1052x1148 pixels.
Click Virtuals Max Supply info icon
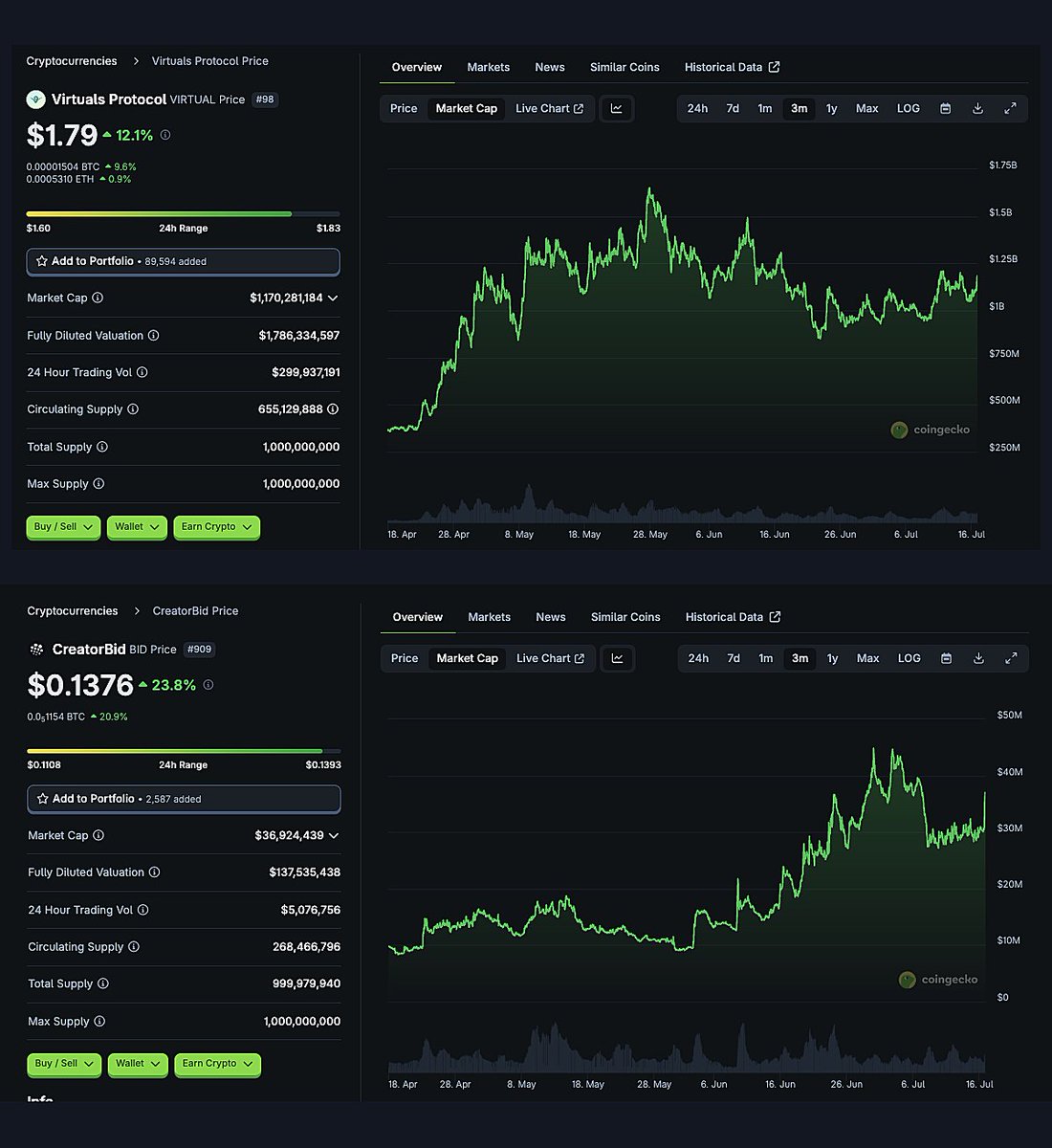pos(99,484)
